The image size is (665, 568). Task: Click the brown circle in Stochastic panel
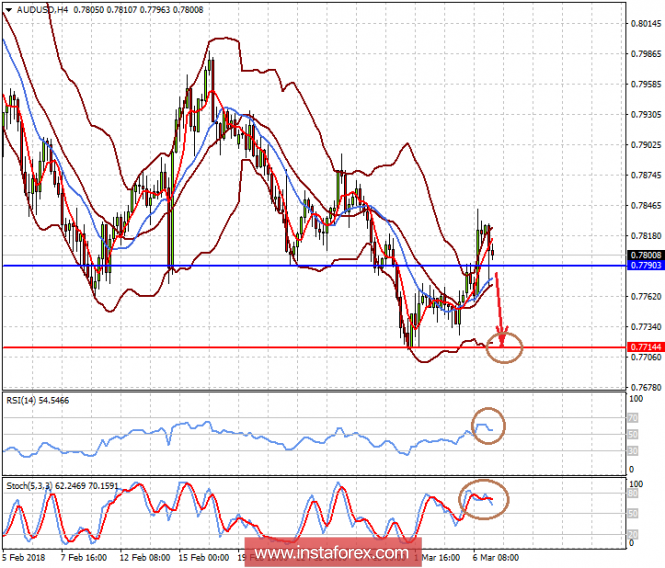pyautogui.click(x=484, y=497)
